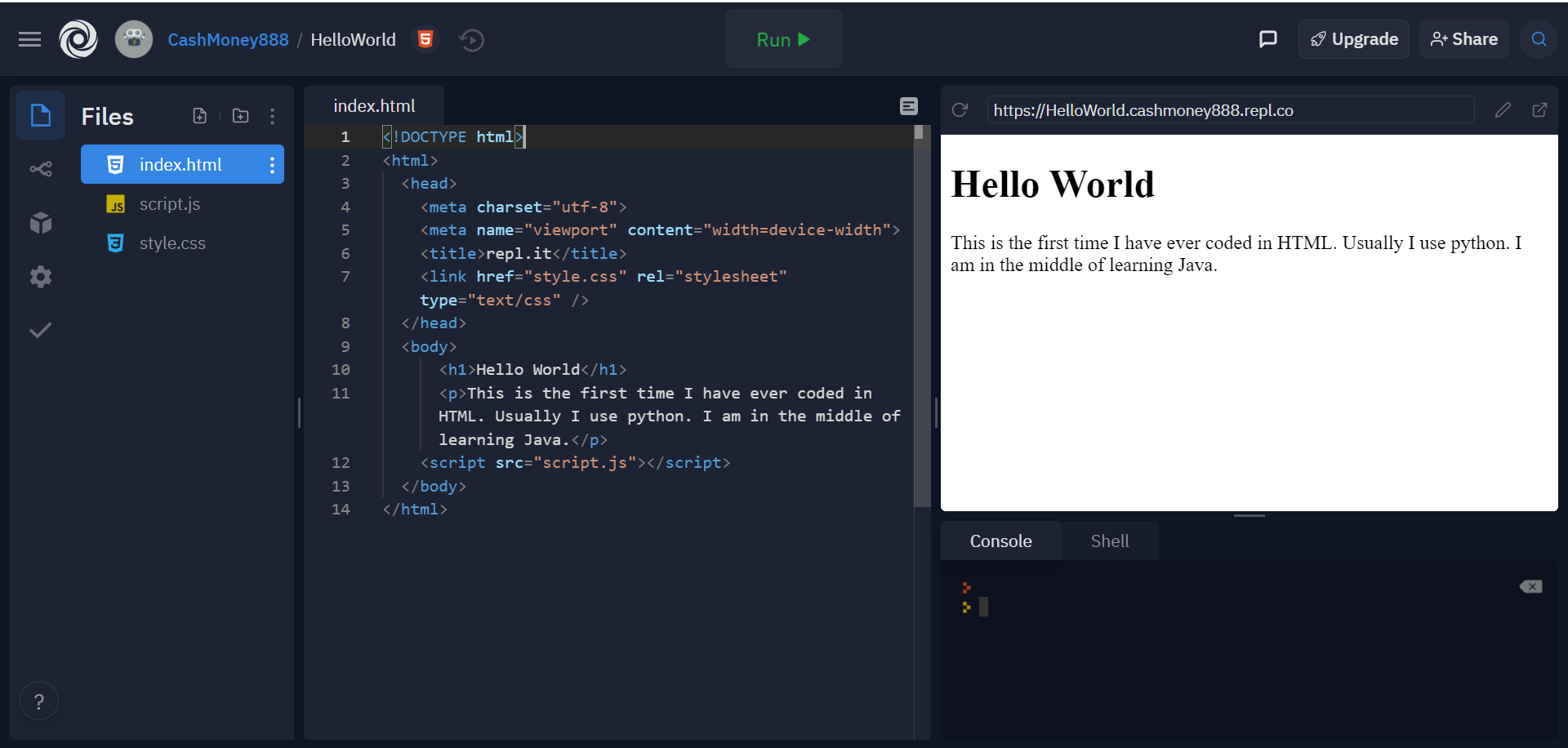Open preview in a new tab
1568x748 pixels.
(x=1539, y=109)
